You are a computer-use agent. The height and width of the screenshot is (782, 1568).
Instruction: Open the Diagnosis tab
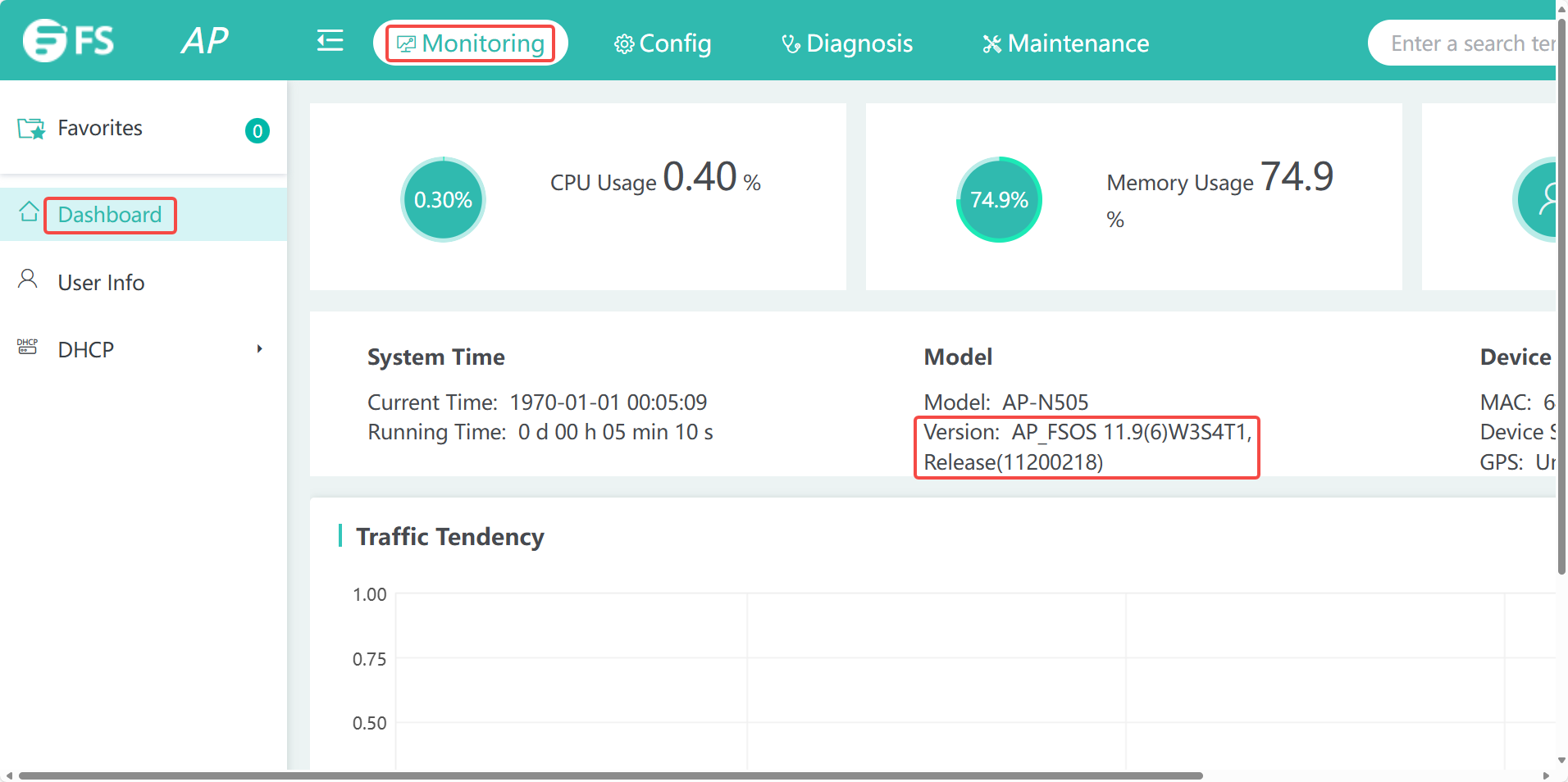[847, 43]
